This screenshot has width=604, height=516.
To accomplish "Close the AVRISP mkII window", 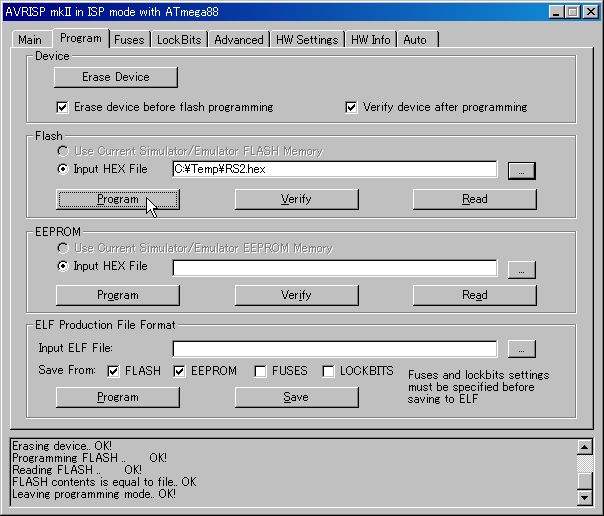I will point(591,12).
